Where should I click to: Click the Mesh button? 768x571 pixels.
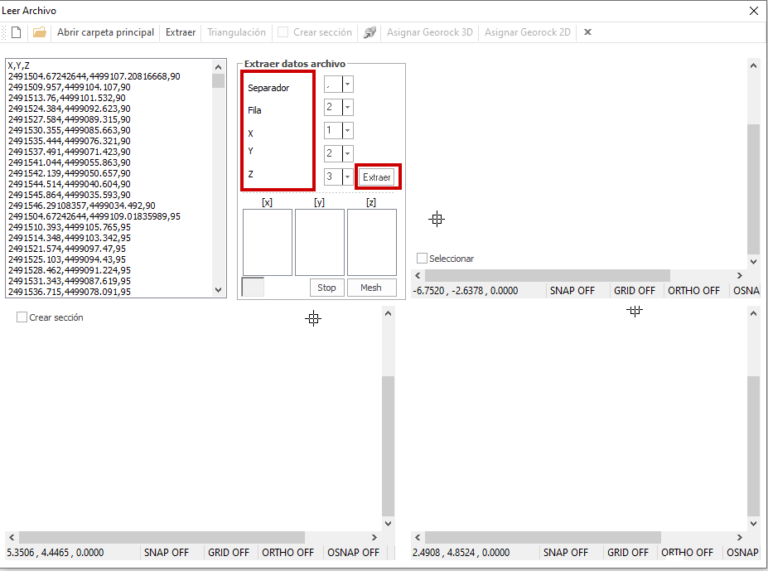pyautogui.click(x=371, y=287)
